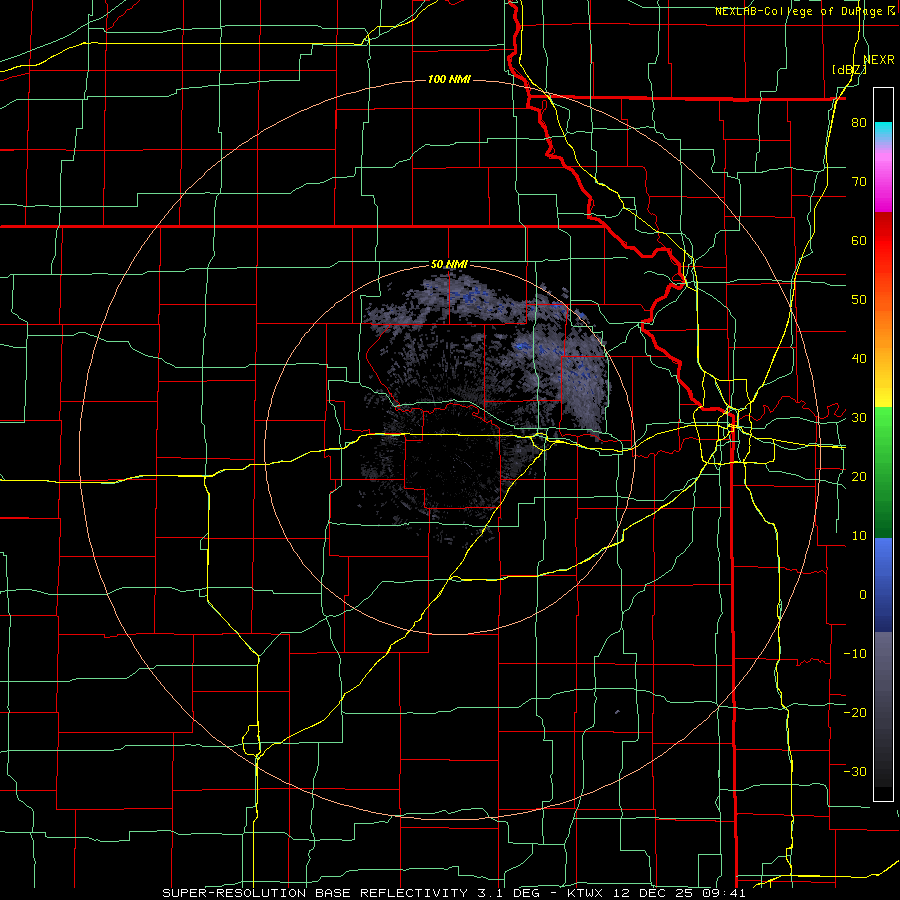The width and height of the screenshot is (900, 900).
Task: Click the 20 value on the dBZ scale
Action: (x=859, y=476)
